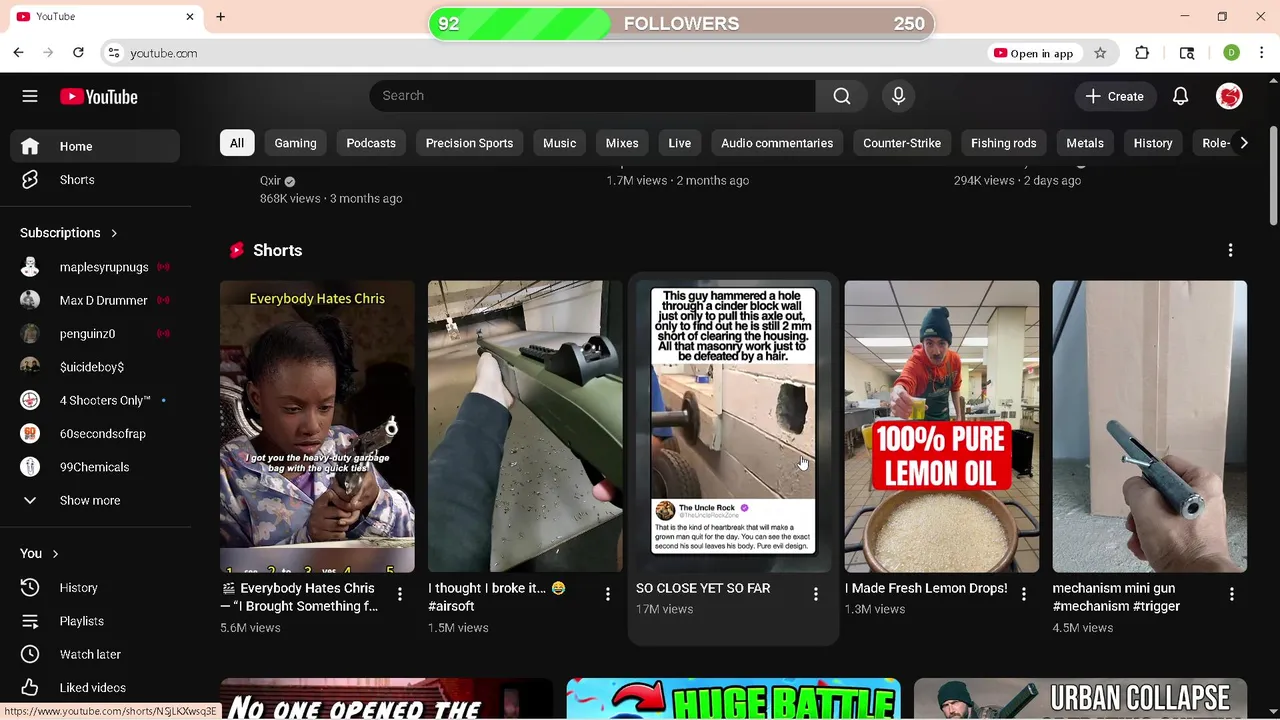Open Playlists in sidebar

96,621
